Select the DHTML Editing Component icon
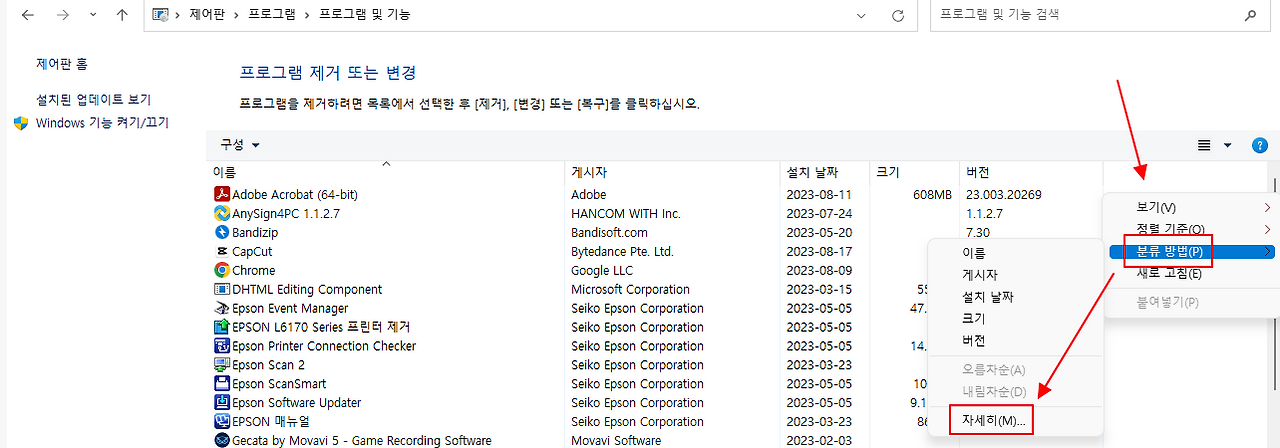1280x448 pixels. [222, 289]
